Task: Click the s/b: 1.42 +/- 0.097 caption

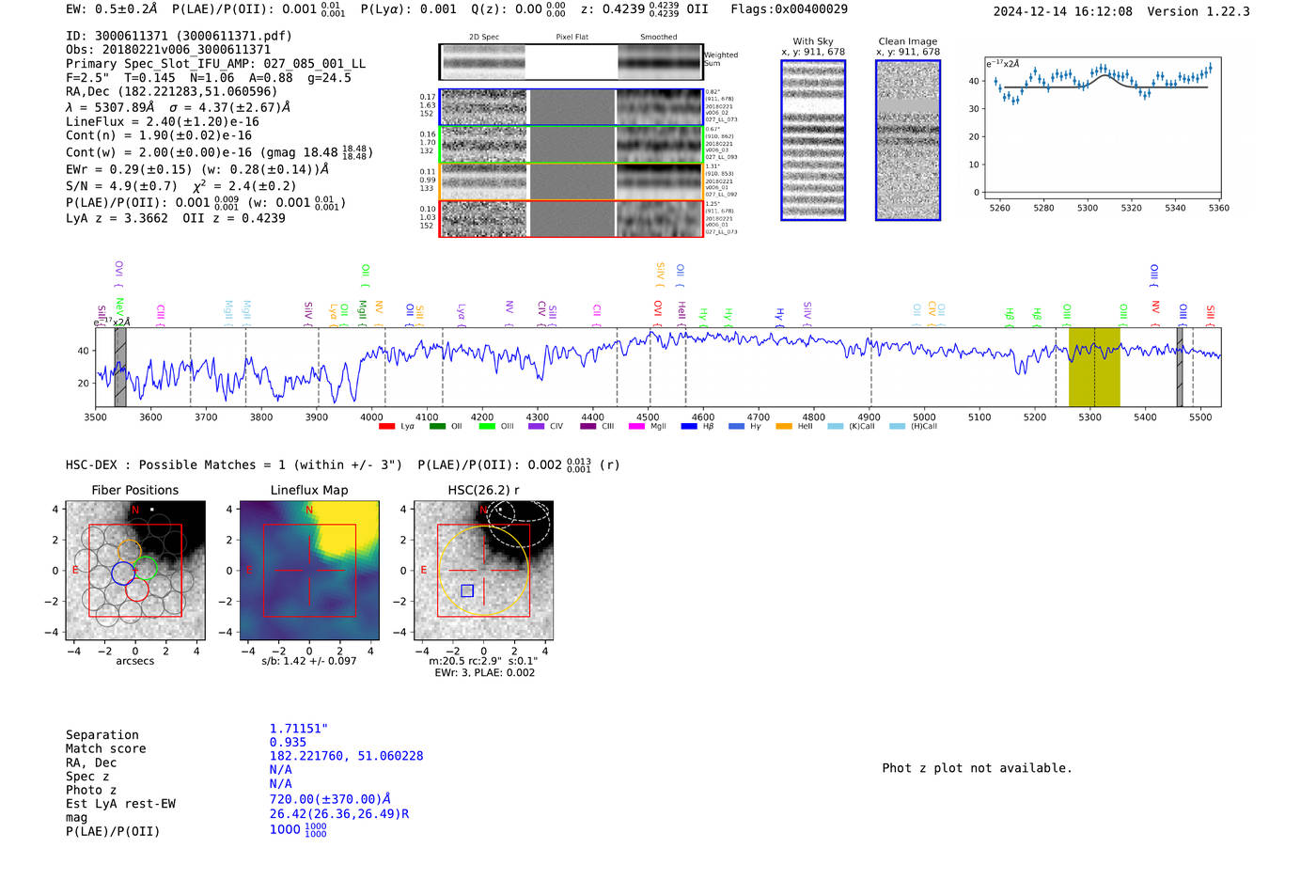Action: pos(309,661)
